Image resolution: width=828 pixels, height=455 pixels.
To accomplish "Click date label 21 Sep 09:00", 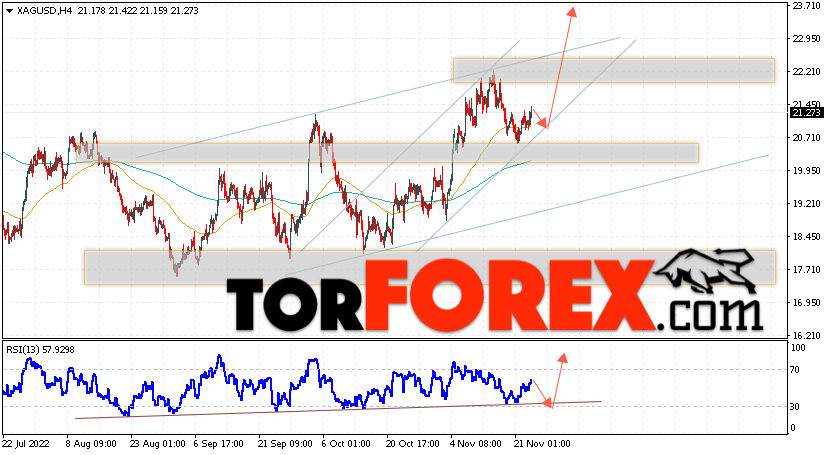I will tap(286, 444).
